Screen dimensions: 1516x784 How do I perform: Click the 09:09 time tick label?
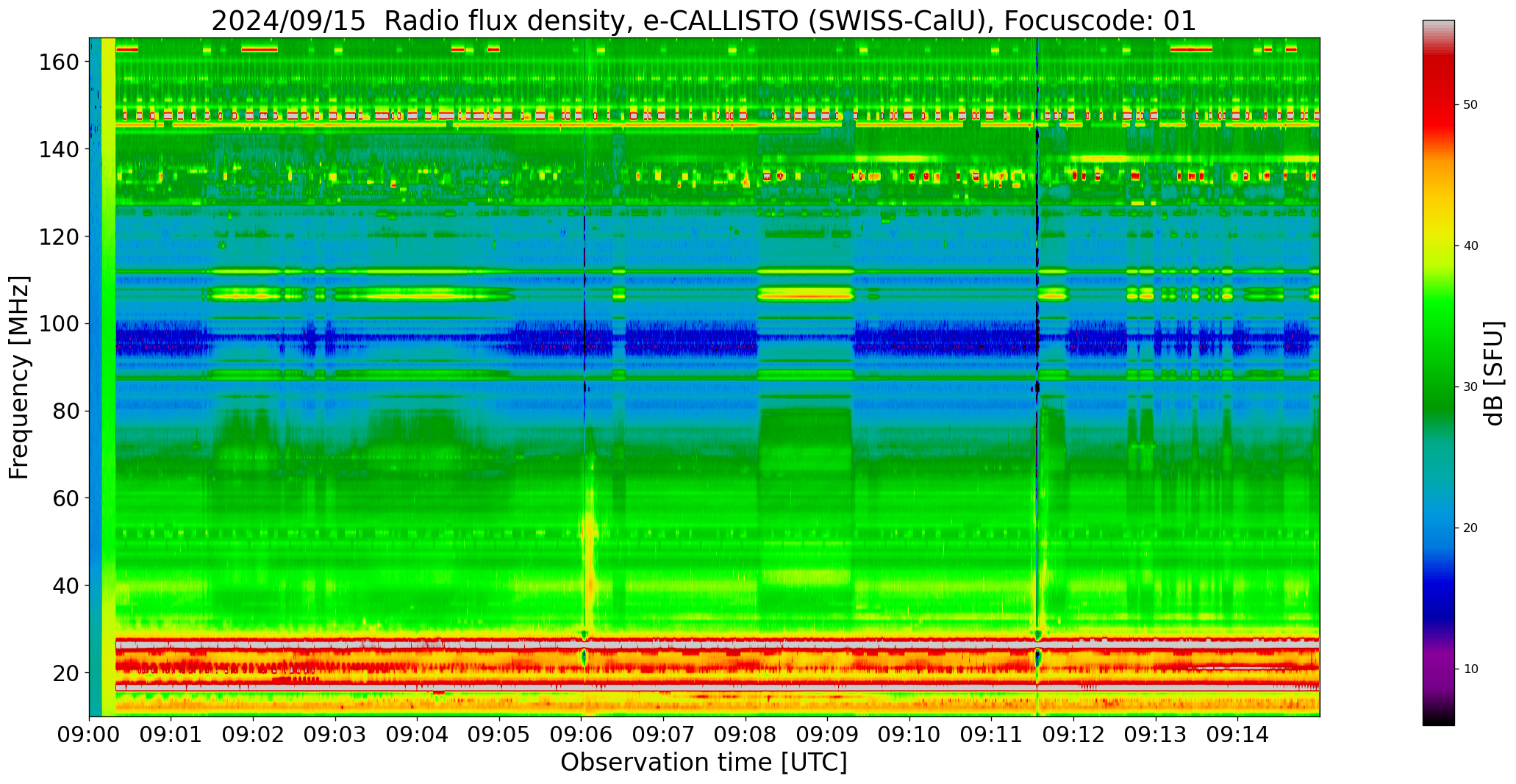click(x=828, y=734)
